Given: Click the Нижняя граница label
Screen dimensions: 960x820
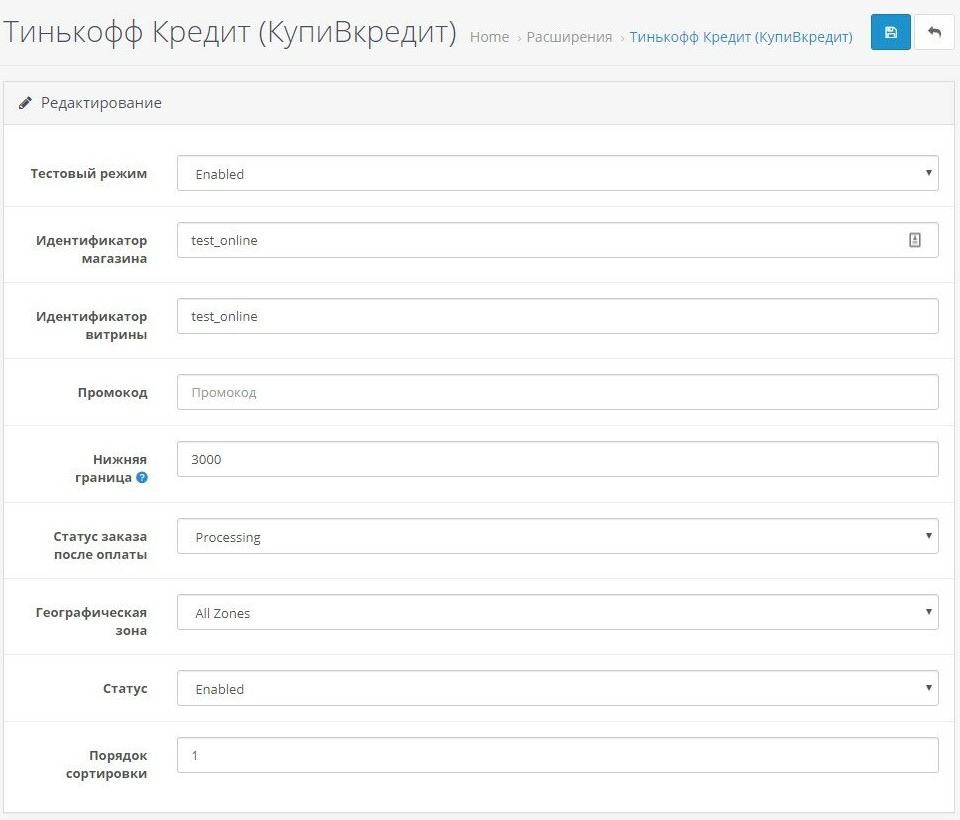Looking at the screenshot, I should [111, 468].
